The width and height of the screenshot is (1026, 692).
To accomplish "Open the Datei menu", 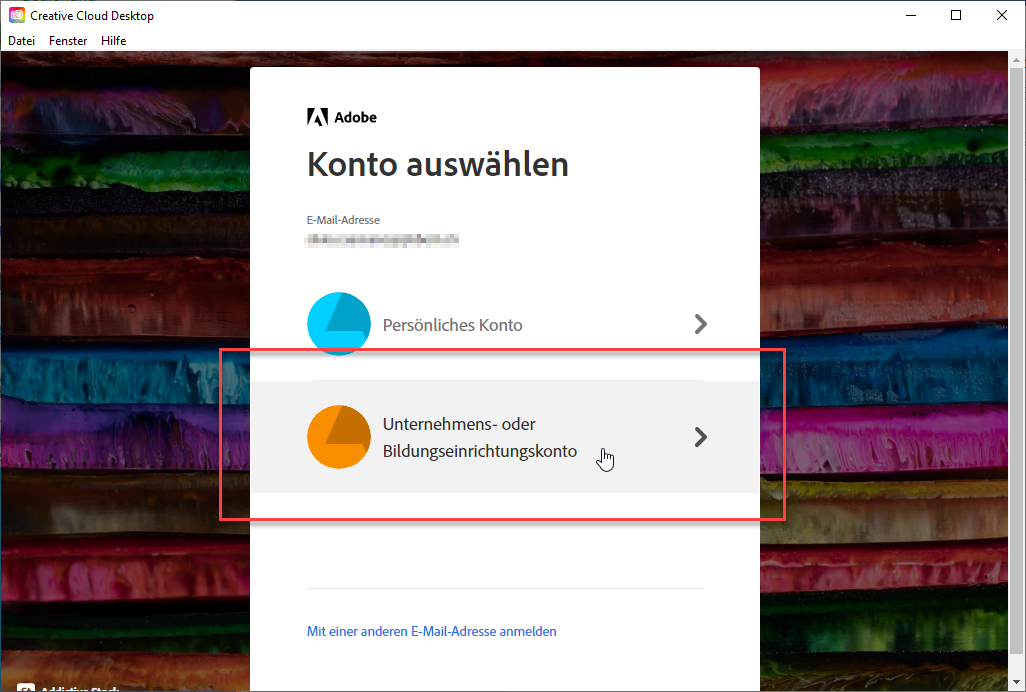I will point(21,41).
